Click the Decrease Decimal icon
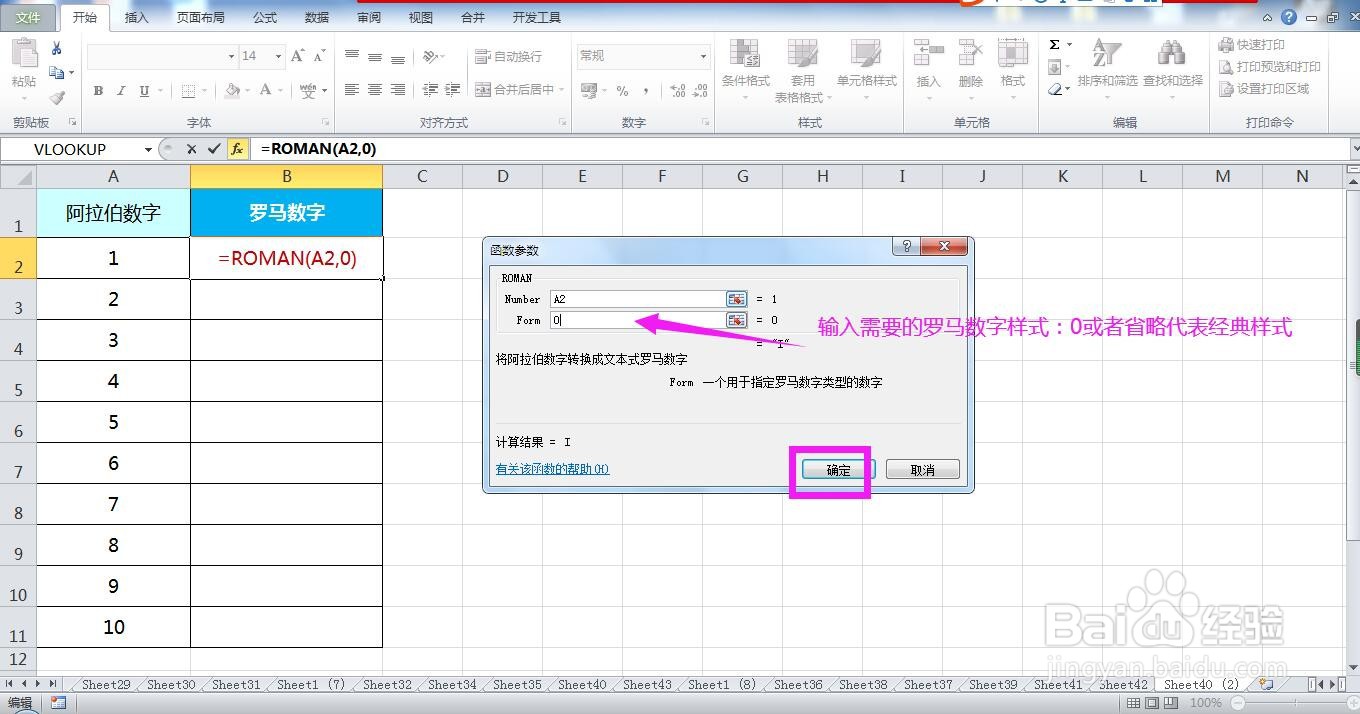Image resolution: width=1360 pixels, height=714 pixels. click(x=700, y=91)
